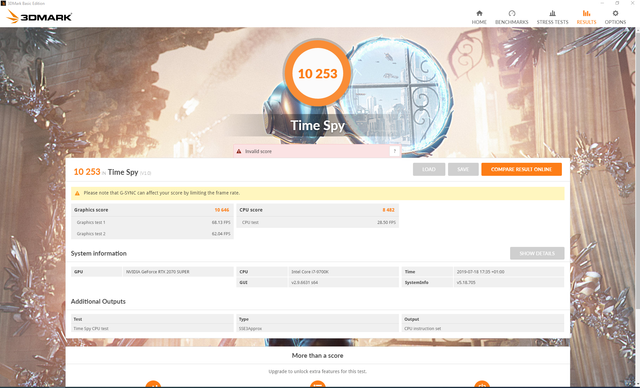
Task: Click the Graphics test 2 row
Action: (152, 234)
